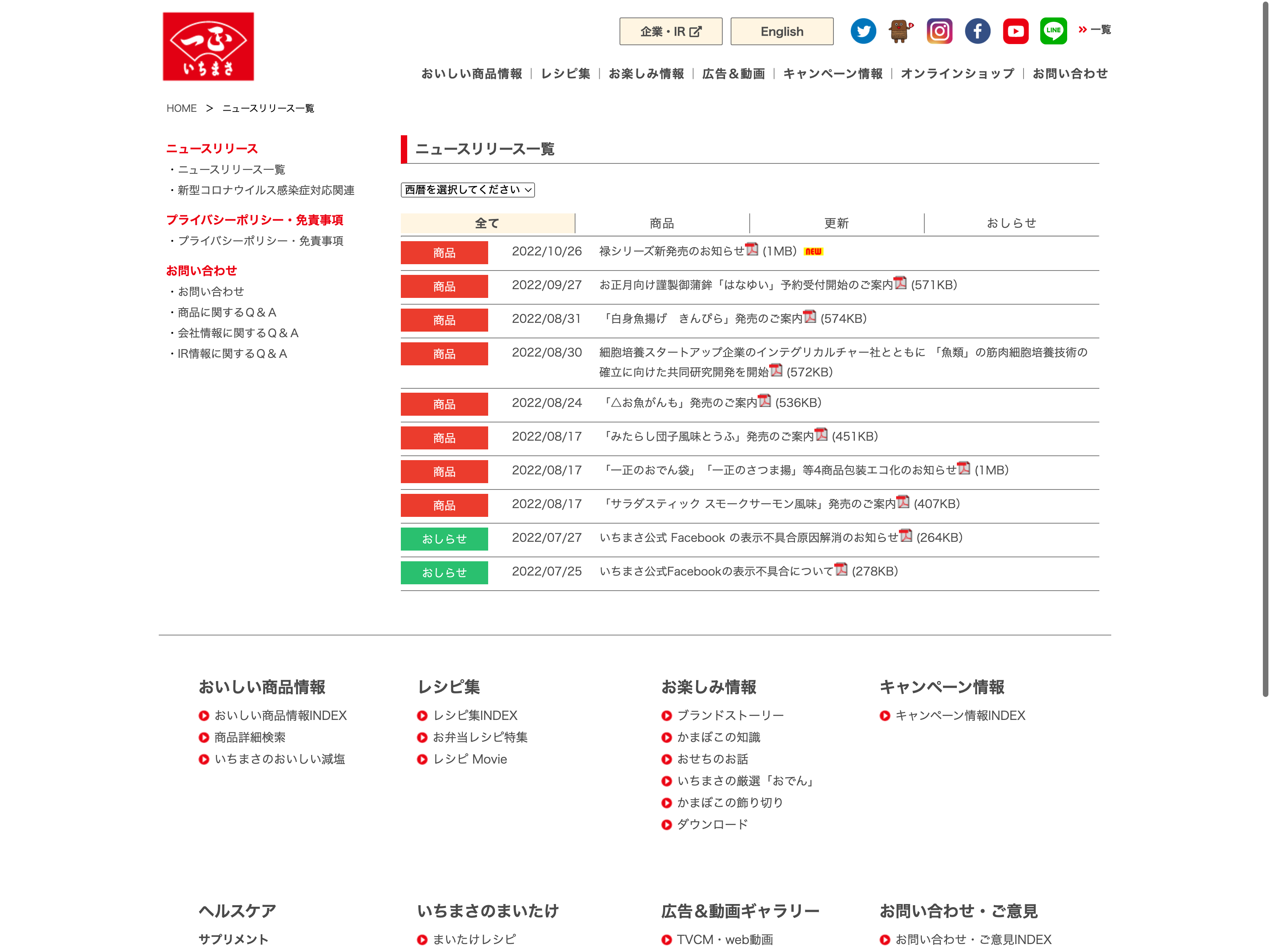This screenshot has height=952, width=1270.
Task: Switch to the おしらせ tab
Action: tap(1012, 223)
